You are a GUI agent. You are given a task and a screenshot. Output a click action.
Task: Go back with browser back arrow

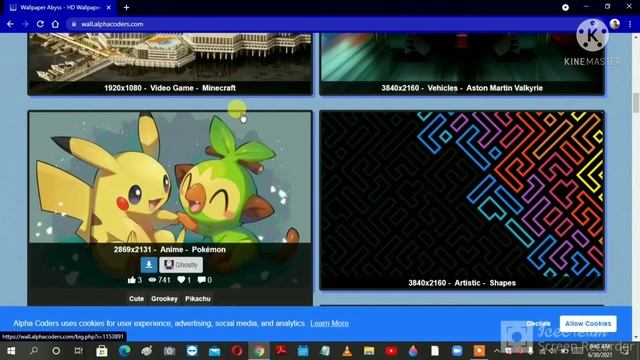10,24
